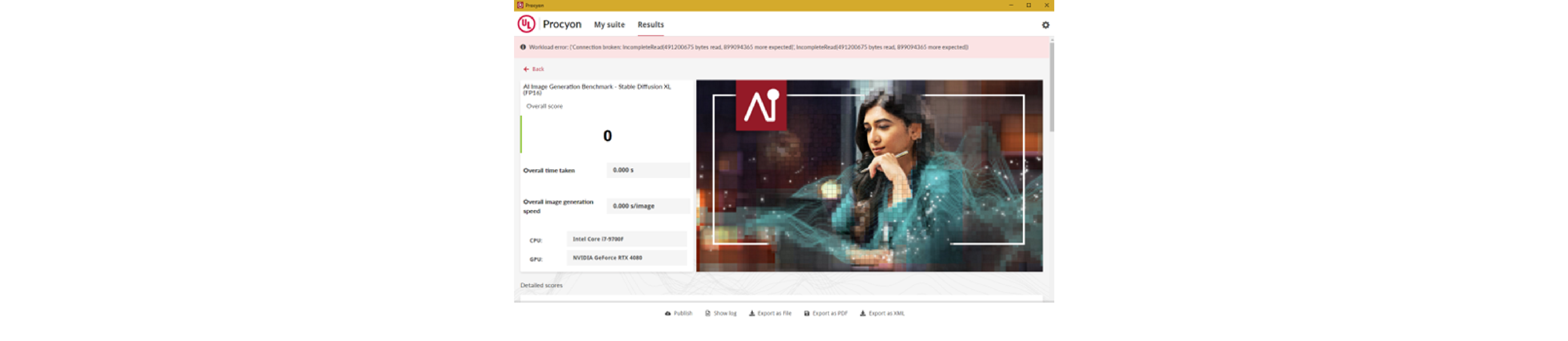Click the Overall score label
This screenshot has height=341, width=1568.
tap(544, 106)
